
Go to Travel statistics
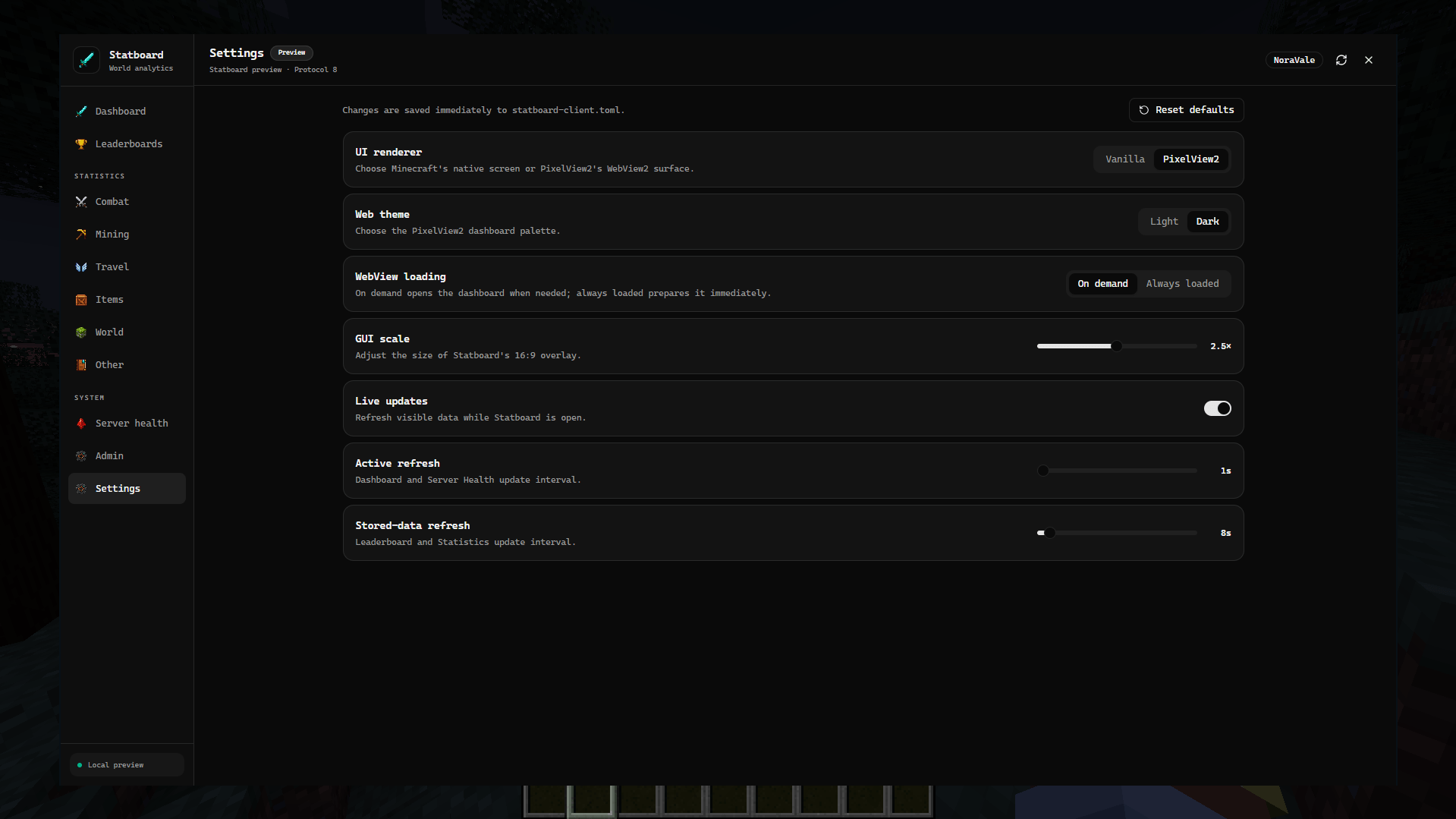coord(127,267)
